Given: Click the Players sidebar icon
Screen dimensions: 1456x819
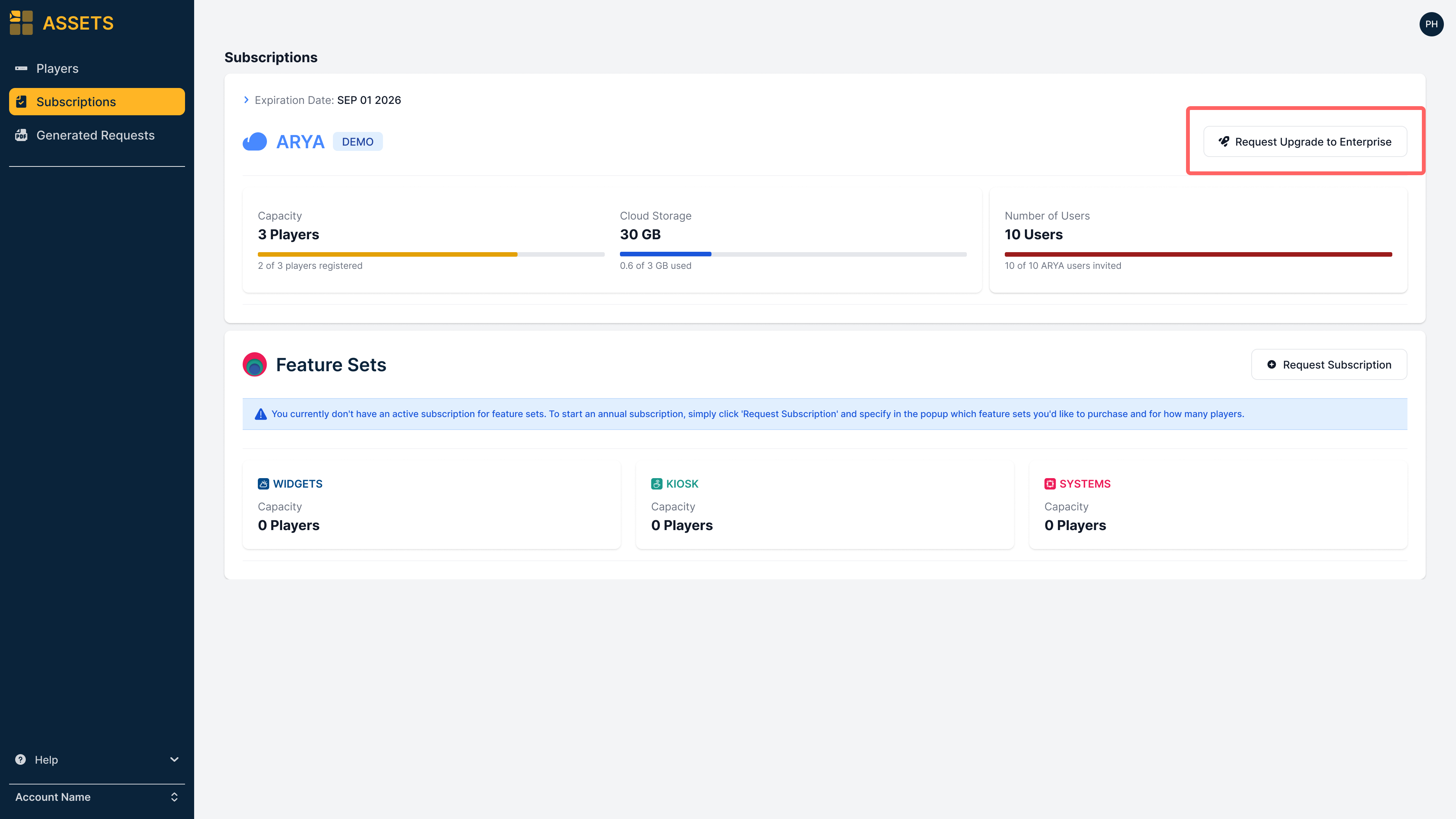Looking at the screenshot, I should pyautogui.click(x=22, y=68).
